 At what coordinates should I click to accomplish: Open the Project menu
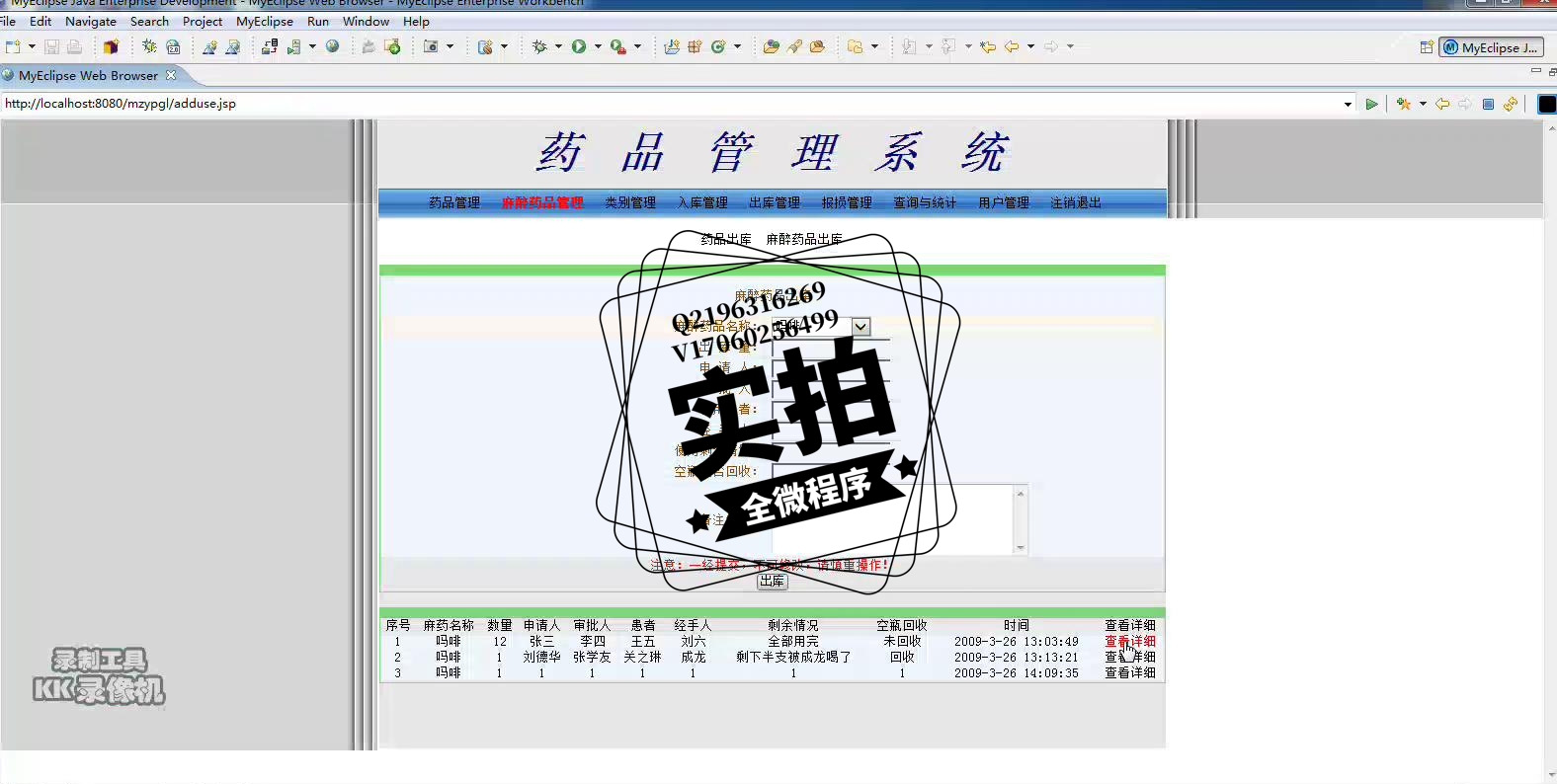[203, 21]
